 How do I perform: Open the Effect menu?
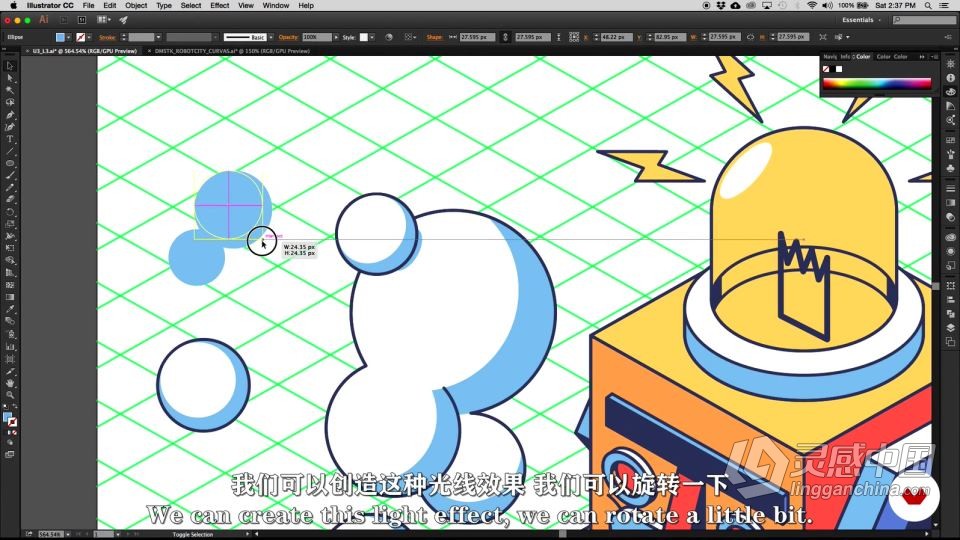219,6
